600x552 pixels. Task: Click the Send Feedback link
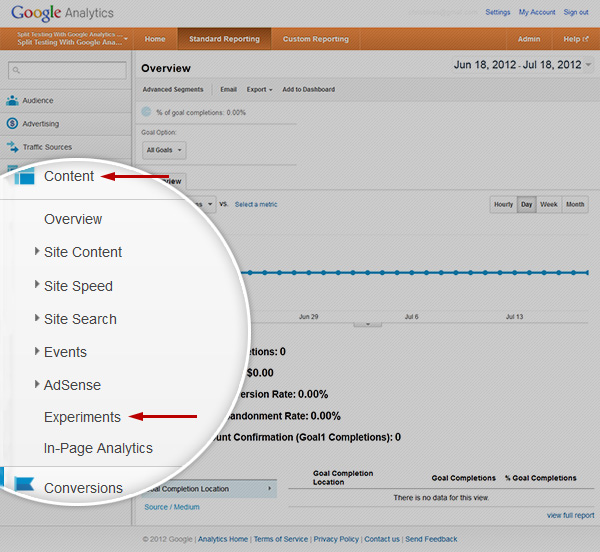click(431, 539)
